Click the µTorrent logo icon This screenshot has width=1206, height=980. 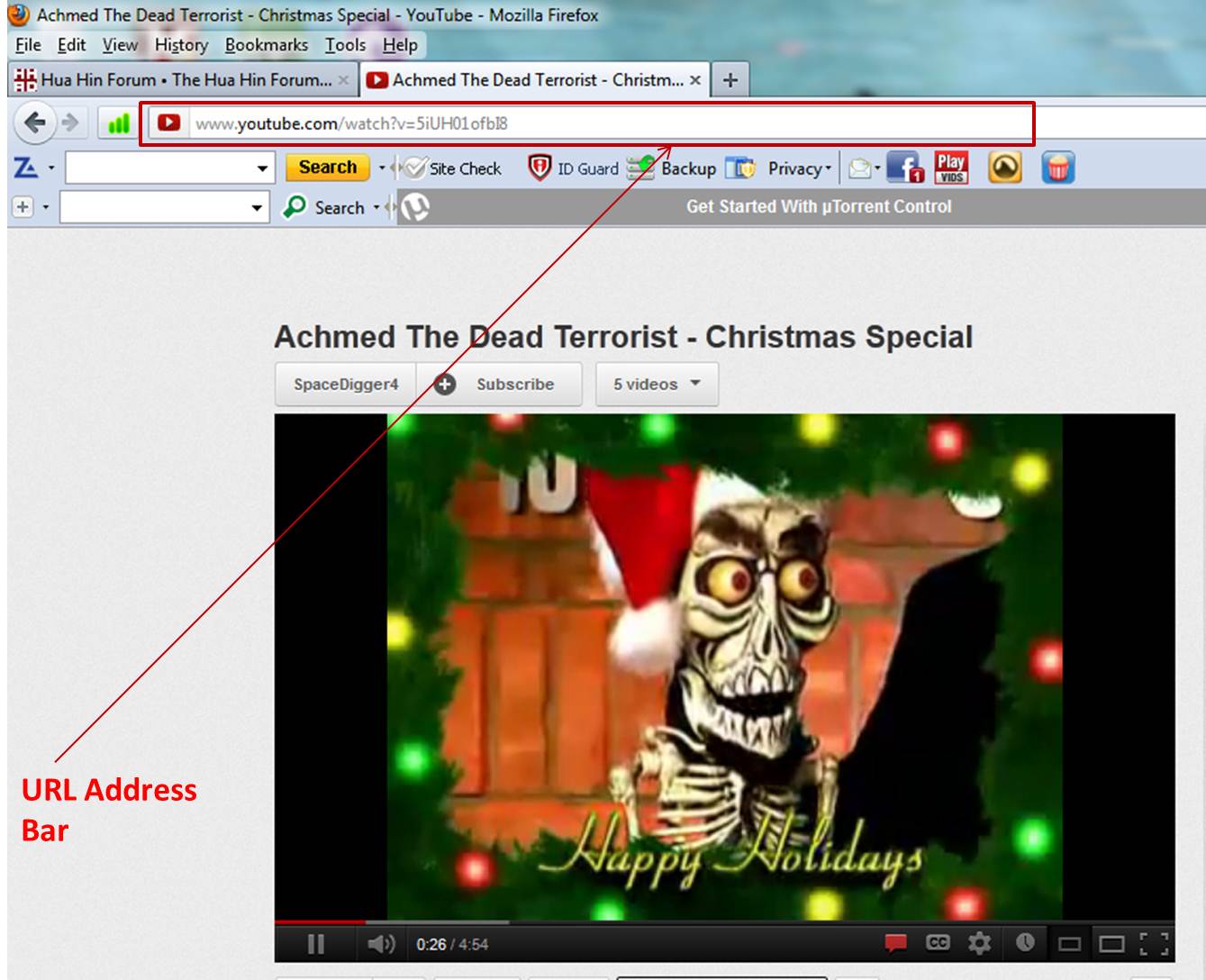(x=414, y=207)
